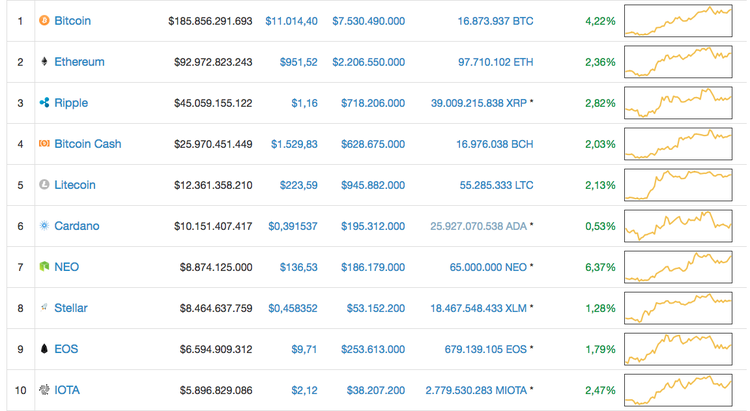Click supply 16.976.038 BCH
Screen dimensions: 750x411
pos(495,144)
